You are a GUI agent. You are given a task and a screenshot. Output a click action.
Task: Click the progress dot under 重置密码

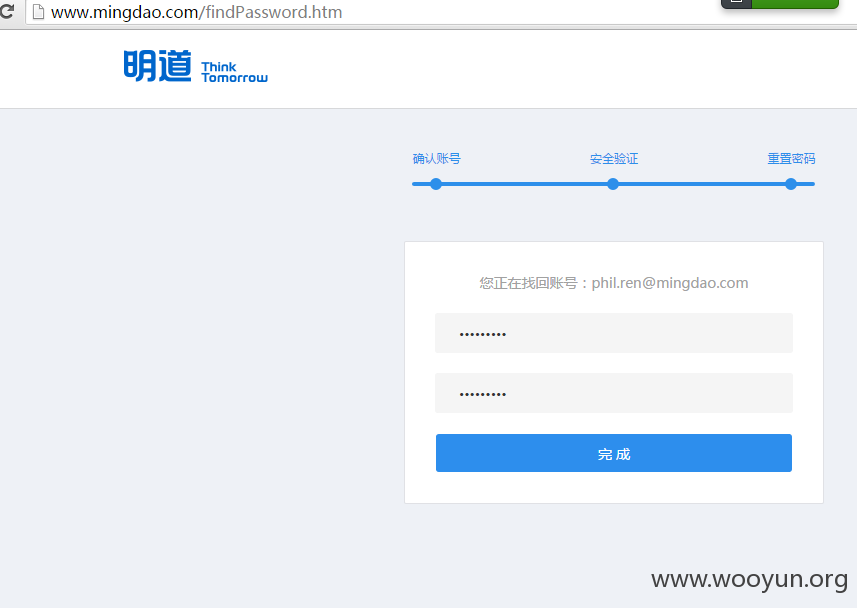(791, 184)
